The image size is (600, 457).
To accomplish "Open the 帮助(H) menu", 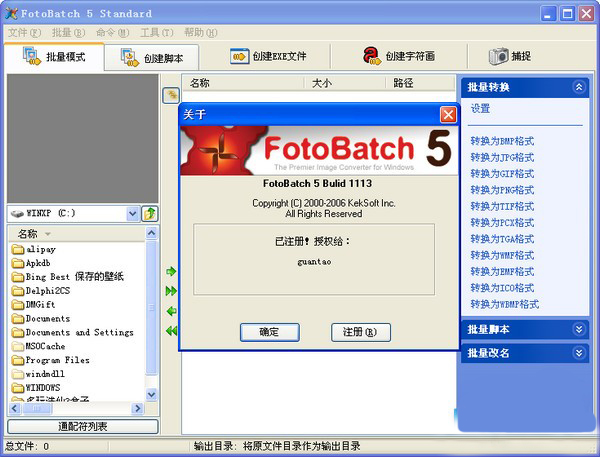I will 201,33.
